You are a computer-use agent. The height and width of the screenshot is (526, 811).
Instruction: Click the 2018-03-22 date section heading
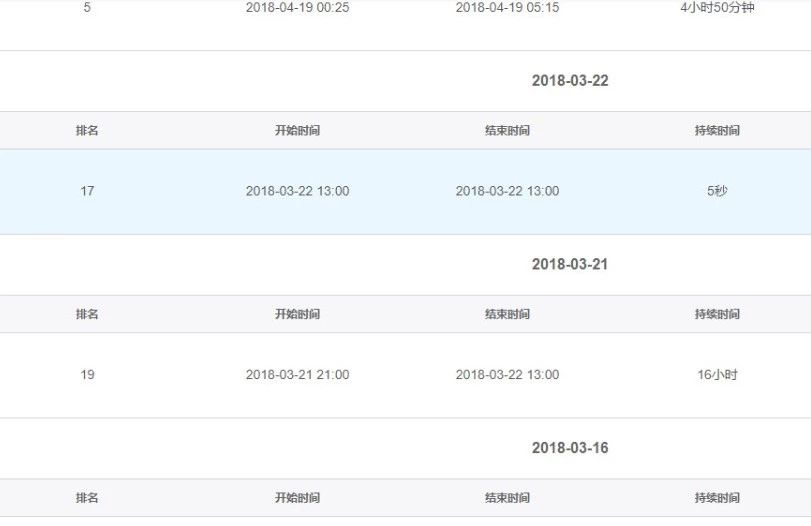[x=569, y=81]
